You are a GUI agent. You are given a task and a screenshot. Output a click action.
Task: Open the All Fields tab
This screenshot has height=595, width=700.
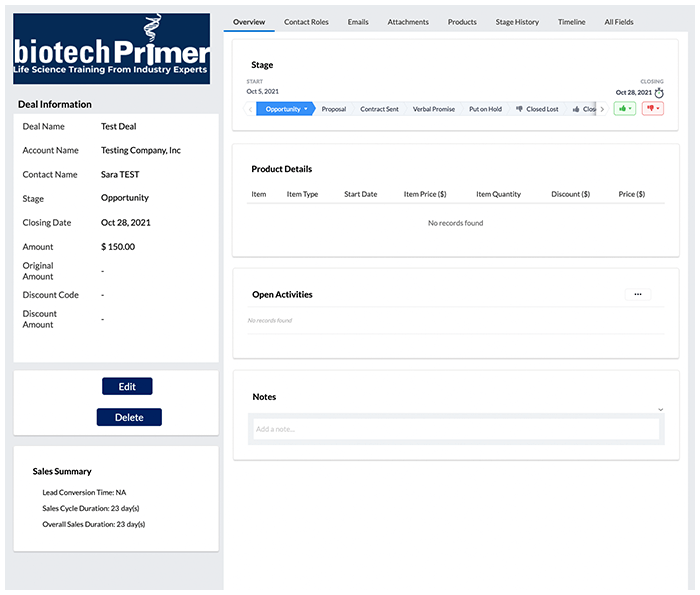point(619,22)
